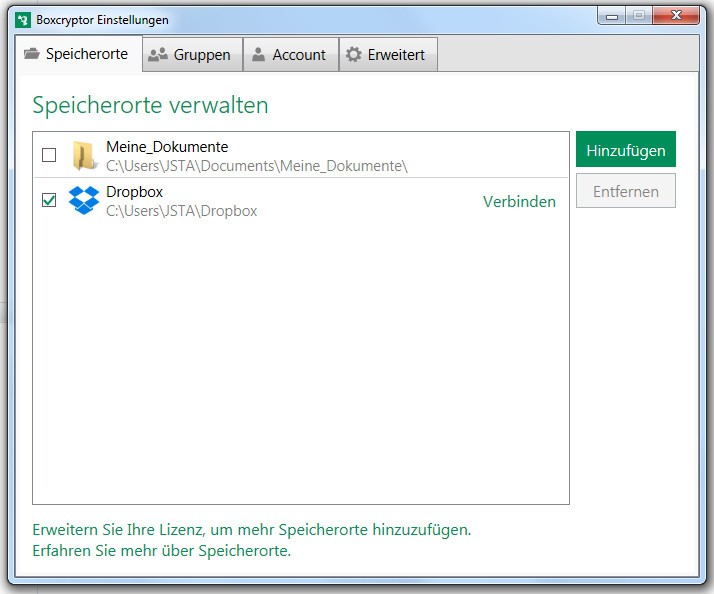Click the gear icon on the Erweitert tab
Screen dimensions: 714x594
click(353, 55)
